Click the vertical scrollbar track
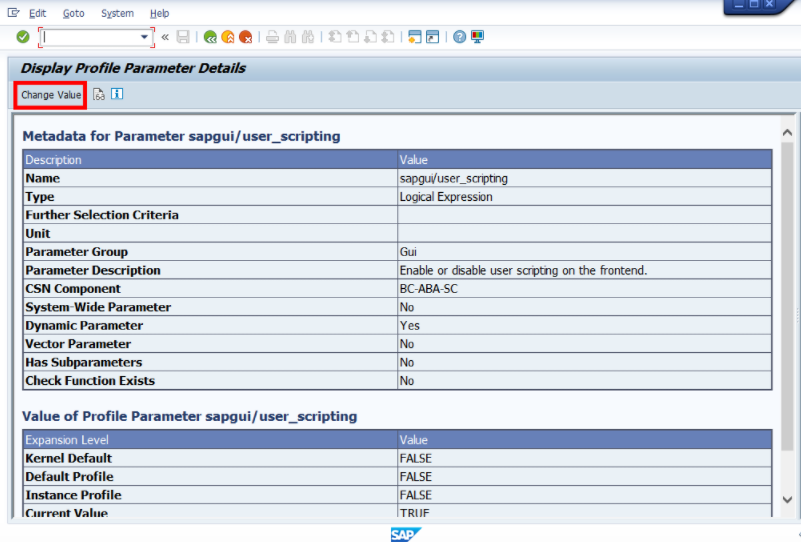This screenshot has width=801, height=542. point(787,317)
